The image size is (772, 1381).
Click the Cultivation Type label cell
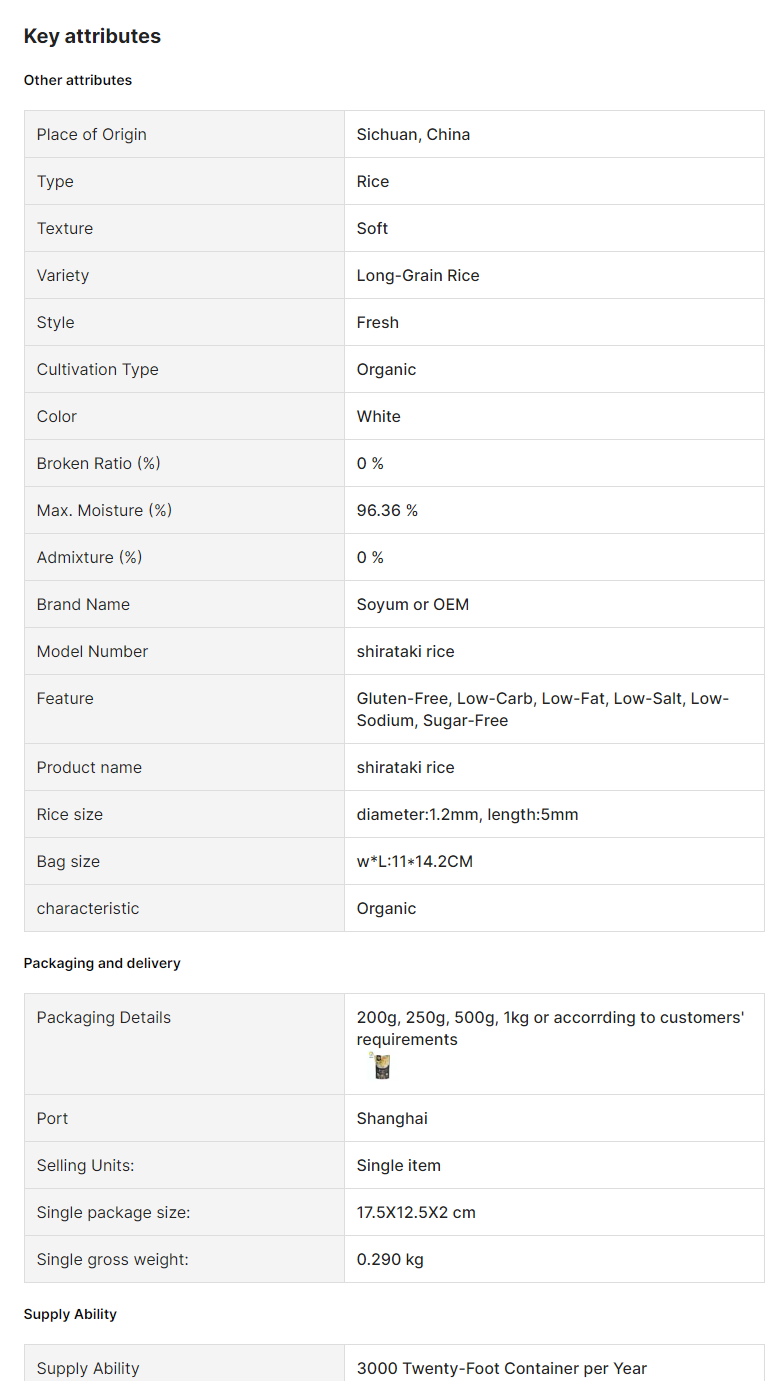pos(184,369)
